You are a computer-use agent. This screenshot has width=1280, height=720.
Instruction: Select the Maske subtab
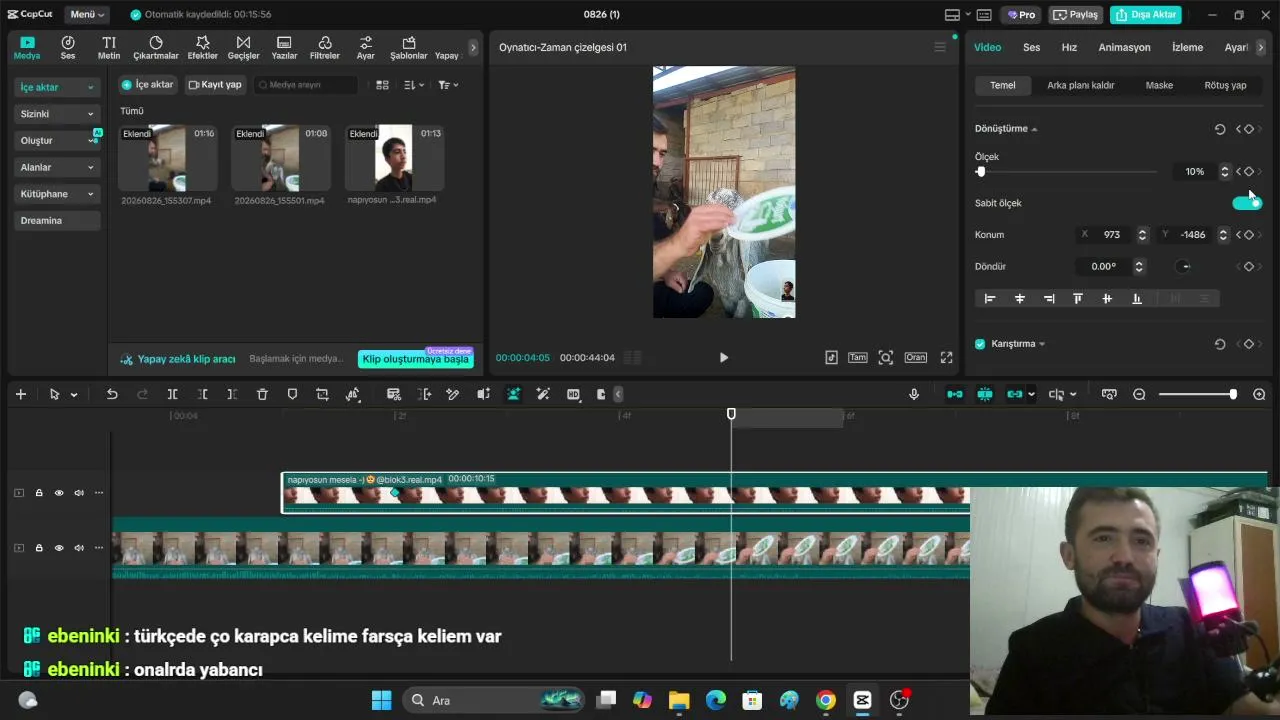[1159, 85]
